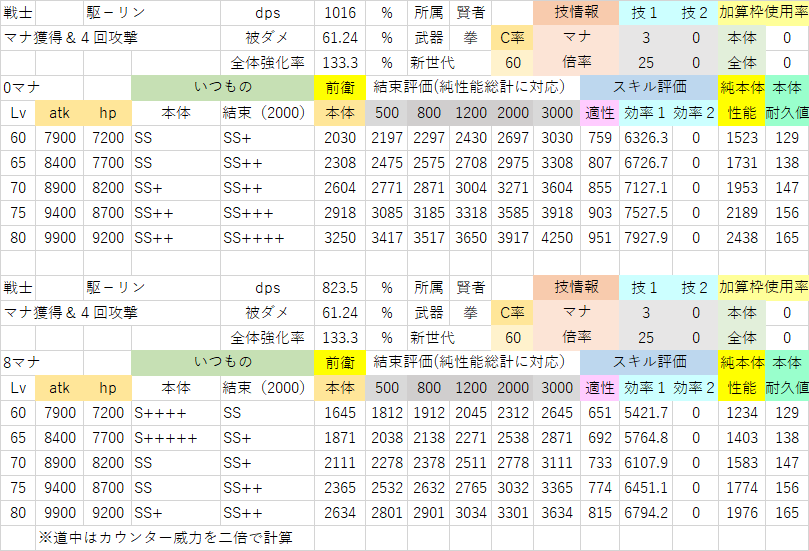
Task: Select the 効率1 value 7127.1
Action: point(646,188)
